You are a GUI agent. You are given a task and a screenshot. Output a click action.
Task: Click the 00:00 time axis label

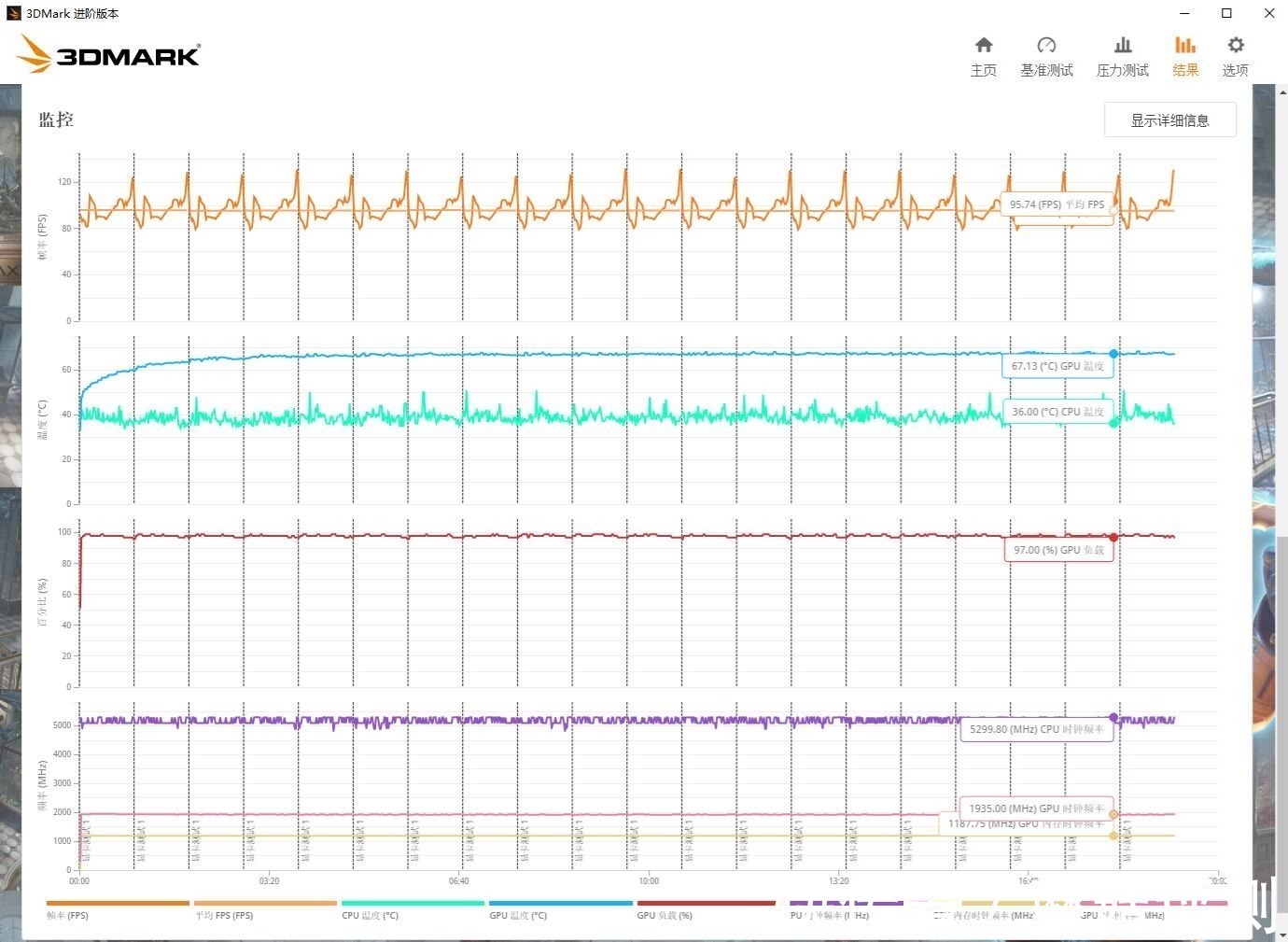click(x=79, y=880)
